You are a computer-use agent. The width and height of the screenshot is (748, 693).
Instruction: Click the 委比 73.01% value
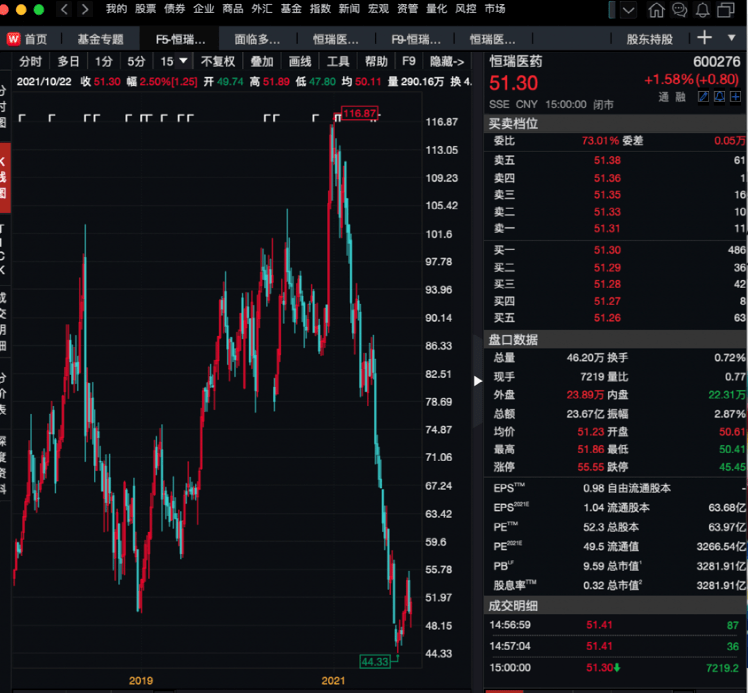(600, 141)
